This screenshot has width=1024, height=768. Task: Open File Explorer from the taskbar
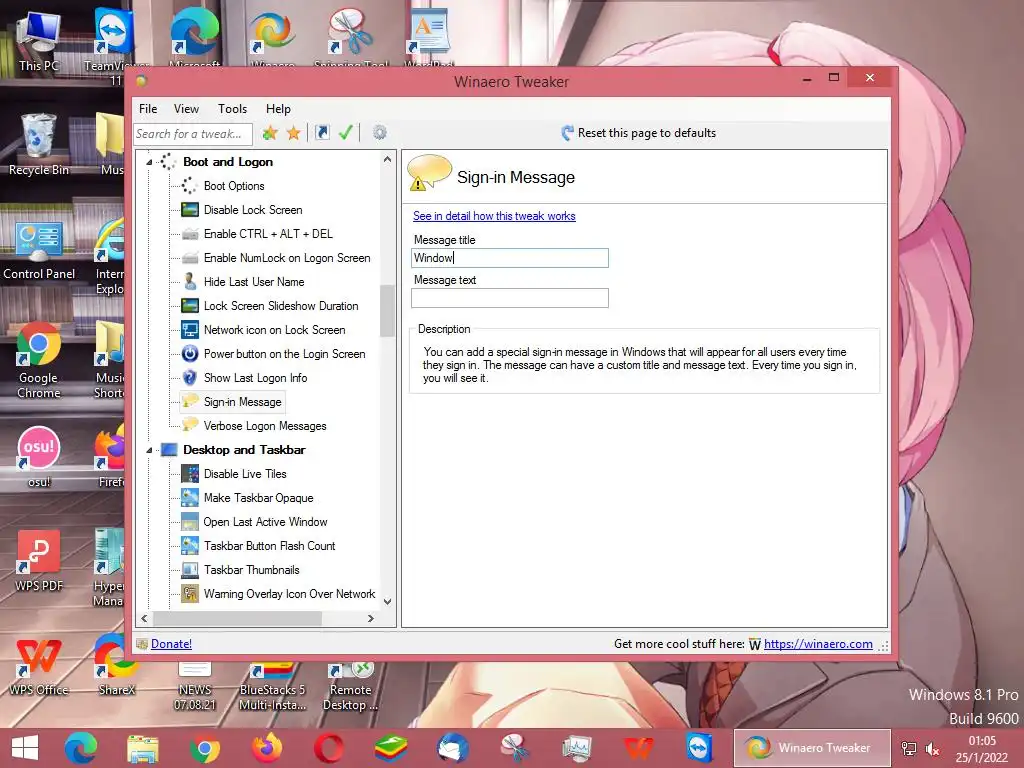(x=143, y=748)
